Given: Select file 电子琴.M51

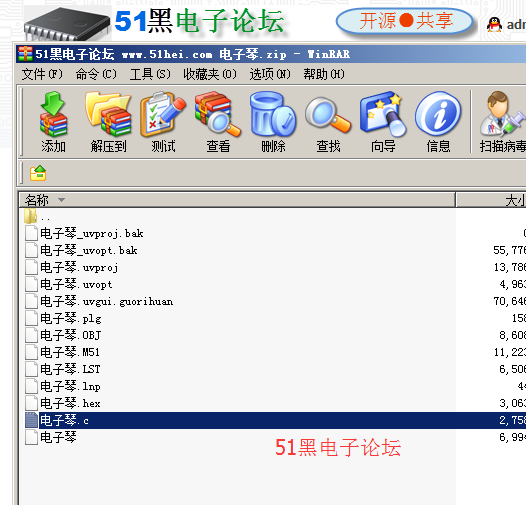Looking at the screenshot, I should click(x=70, y=352).
